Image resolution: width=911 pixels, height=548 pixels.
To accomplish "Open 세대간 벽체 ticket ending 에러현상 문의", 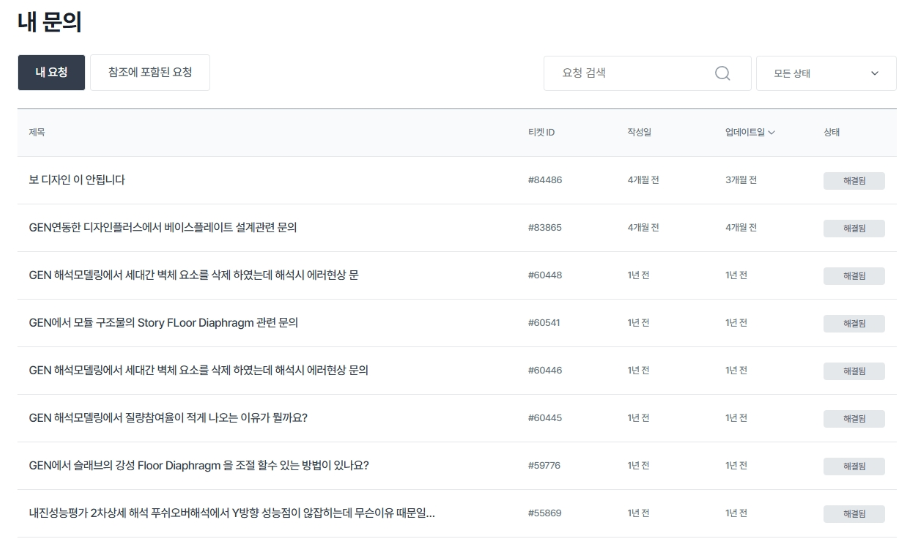I will [x=198, y=371].
